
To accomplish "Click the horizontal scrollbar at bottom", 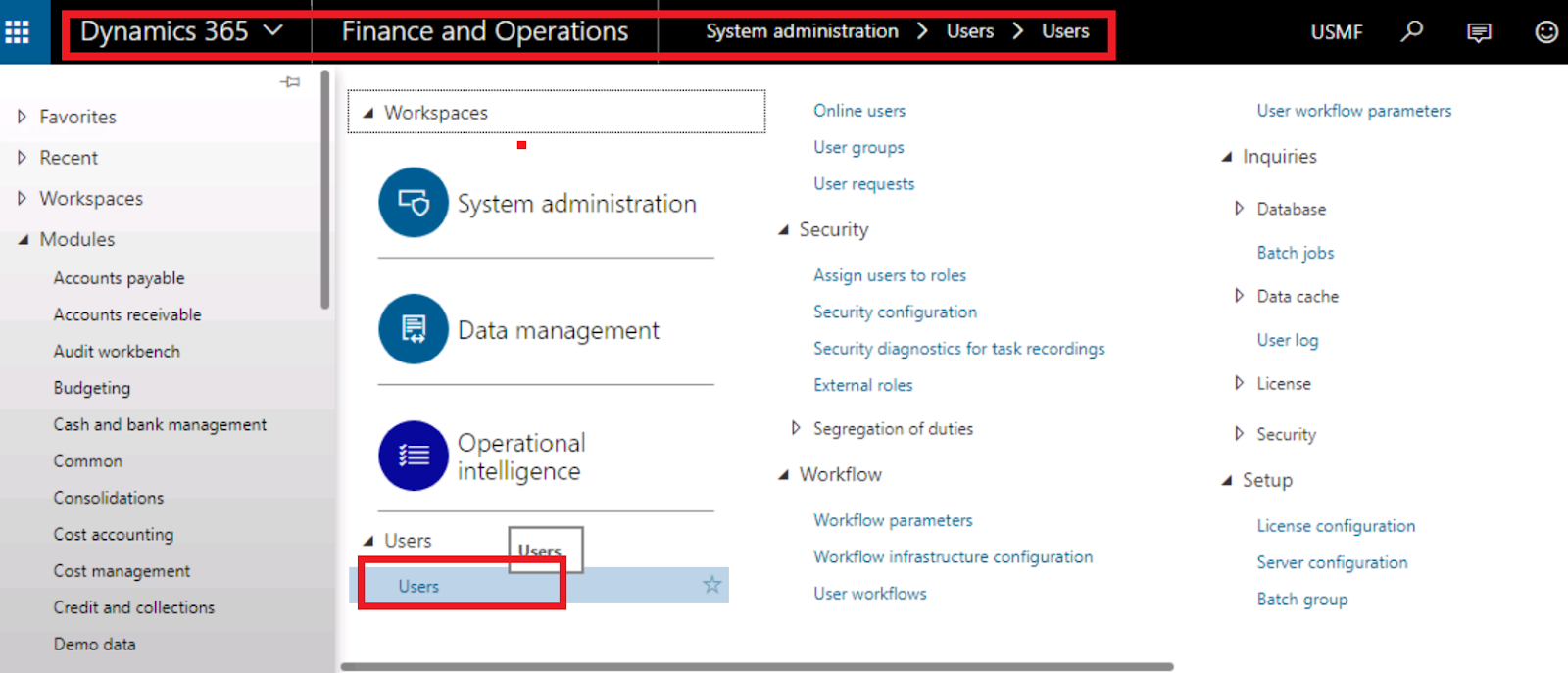I will [757, 667].
